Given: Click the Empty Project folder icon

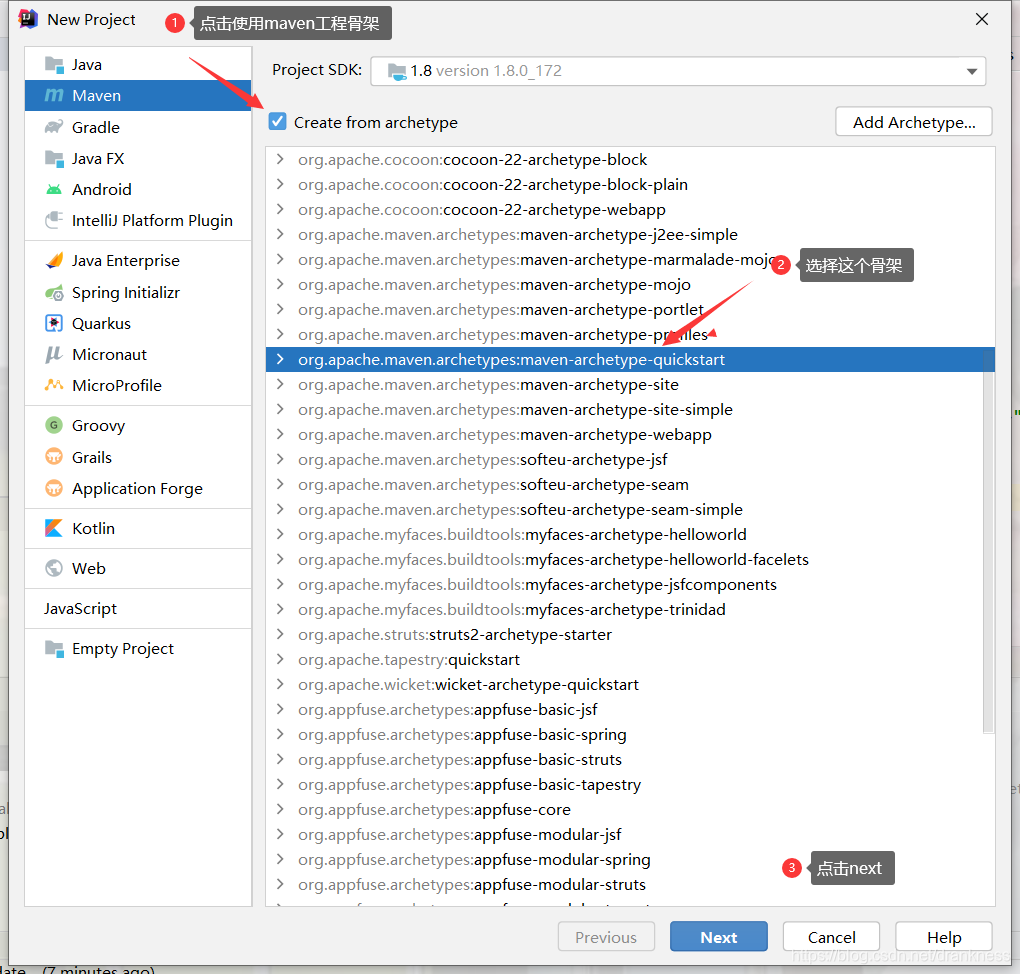Looking at the screenshot, I should click(x=54, y=649).
